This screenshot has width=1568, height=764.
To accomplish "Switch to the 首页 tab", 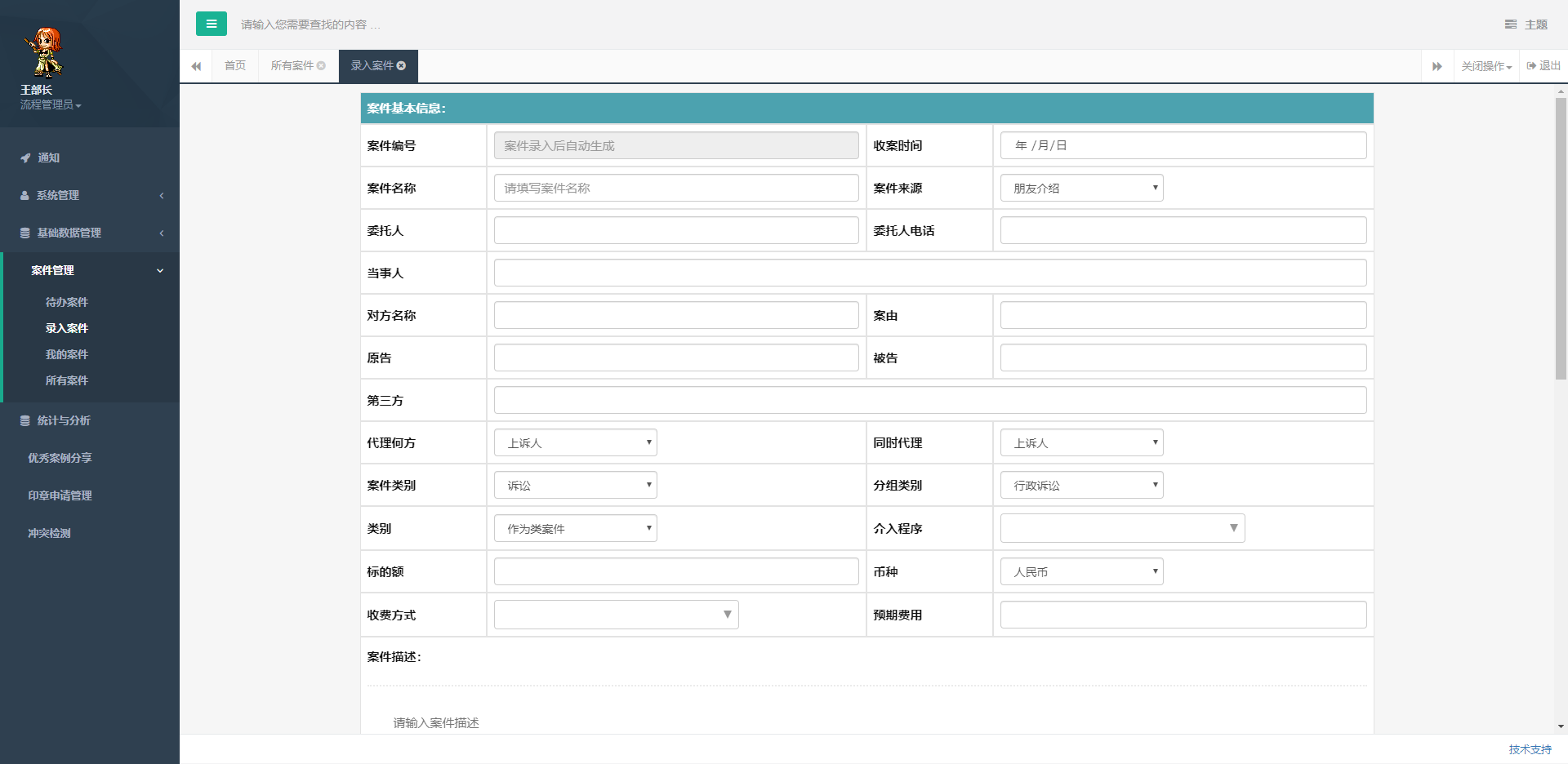I will (x=234, y=65).
